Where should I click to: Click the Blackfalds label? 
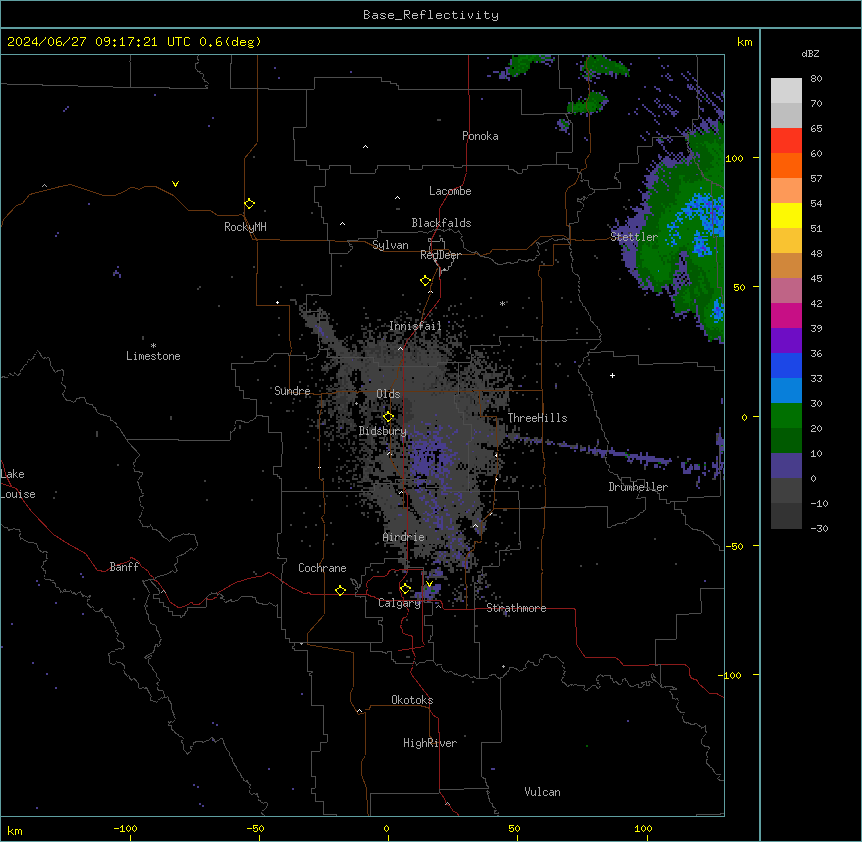[x=441, y=223]
